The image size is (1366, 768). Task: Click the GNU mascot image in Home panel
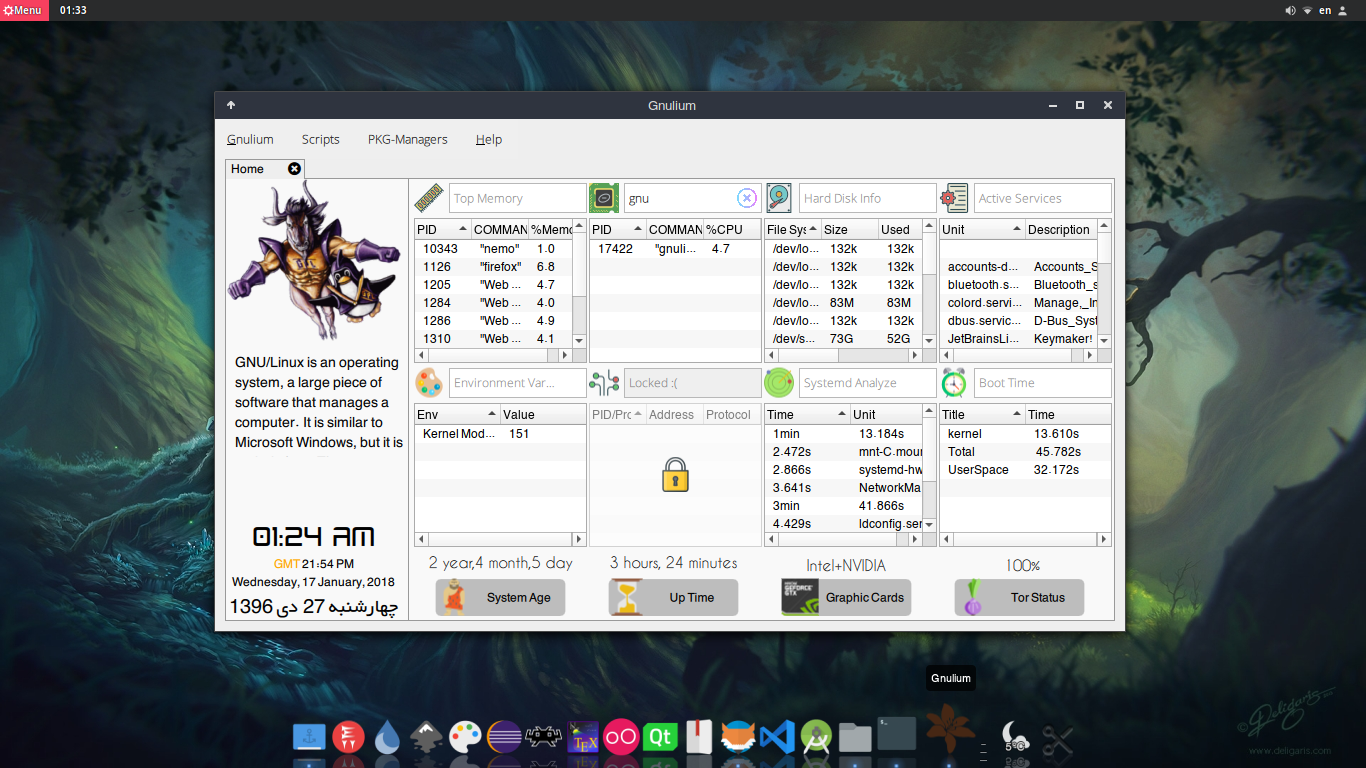click(315, 260)
